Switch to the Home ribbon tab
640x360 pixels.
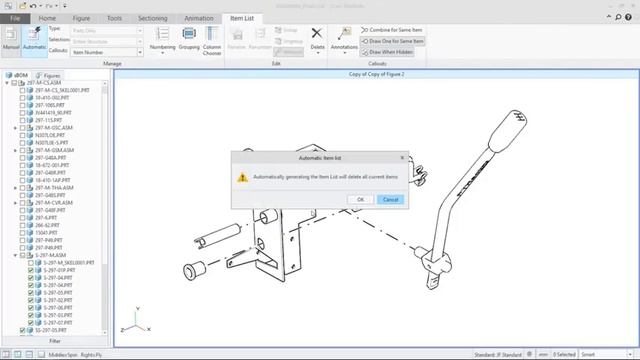coord(47,18)
